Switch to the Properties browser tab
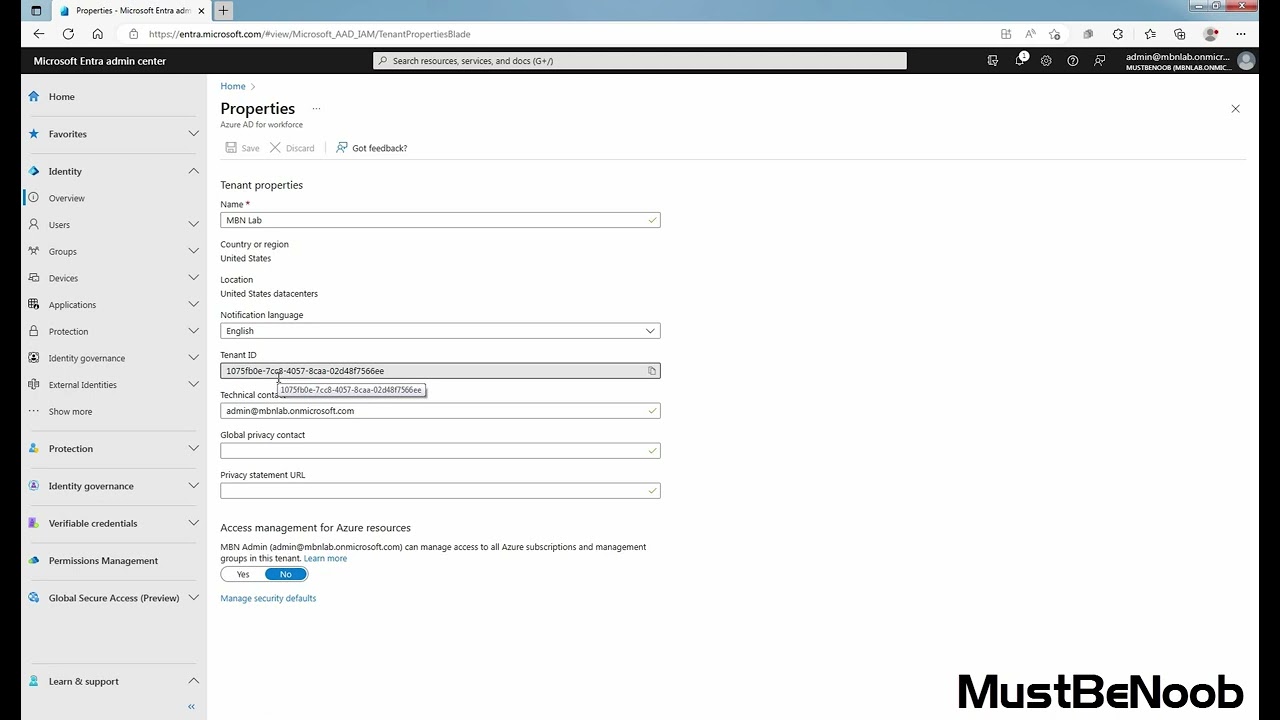This screenshot has width=1280, height=720. pos(130,11)
